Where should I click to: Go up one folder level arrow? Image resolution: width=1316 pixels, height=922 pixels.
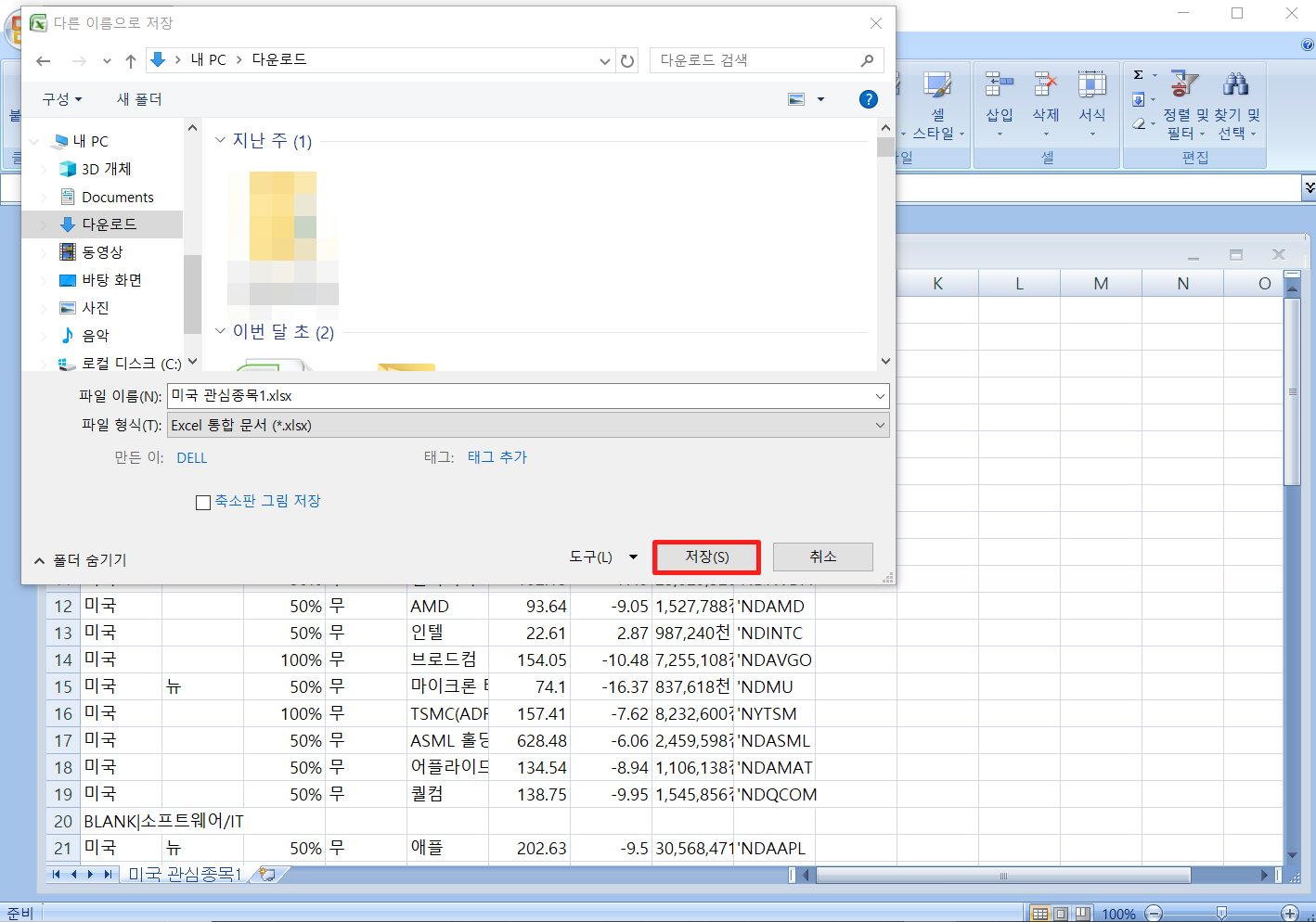[131, 61]
